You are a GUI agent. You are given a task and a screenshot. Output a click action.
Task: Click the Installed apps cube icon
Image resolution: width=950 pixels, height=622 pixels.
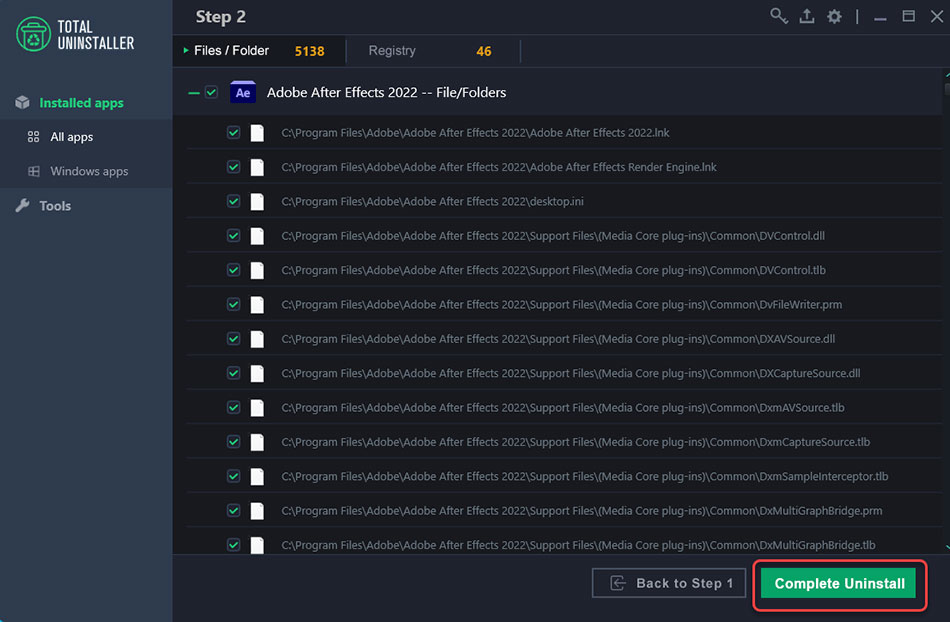point(22,102)
